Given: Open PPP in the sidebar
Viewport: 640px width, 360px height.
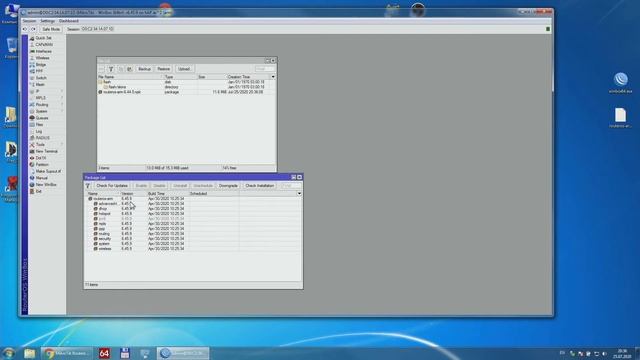Looking at the screenshot, I should click(39, 71).
